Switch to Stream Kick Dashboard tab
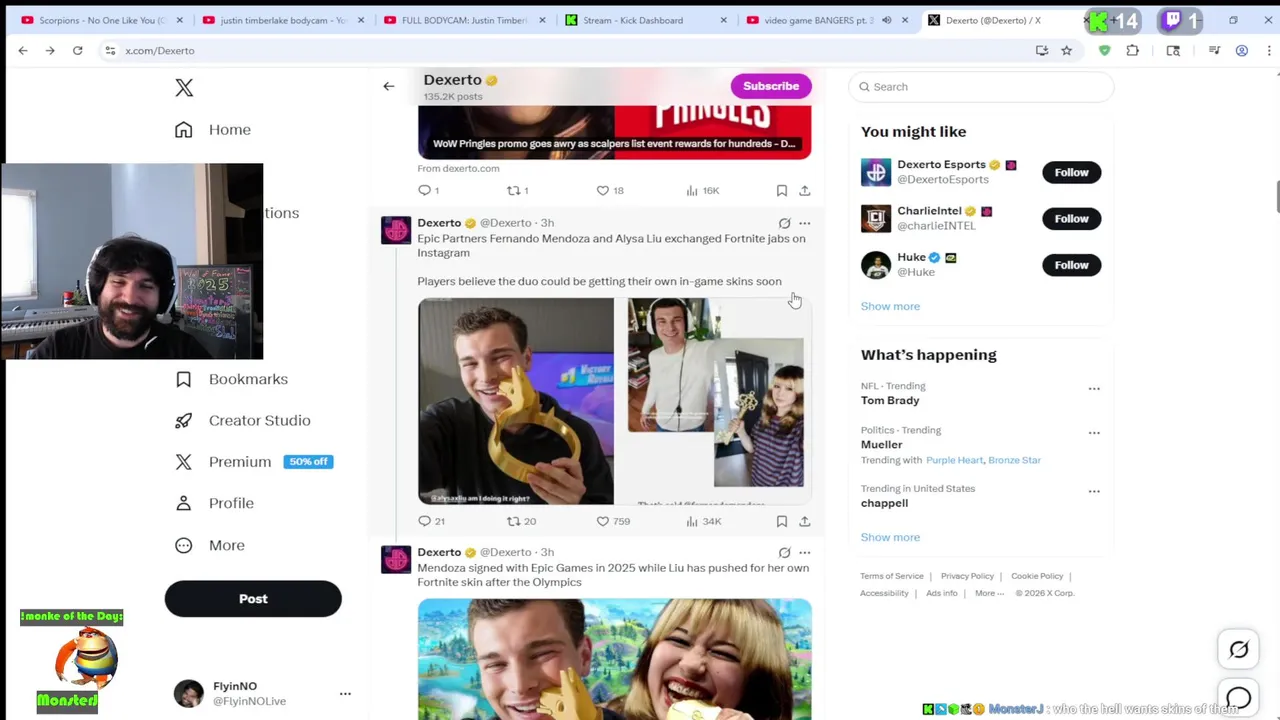This screenshot has width=1280, height=720. (647, 20)
